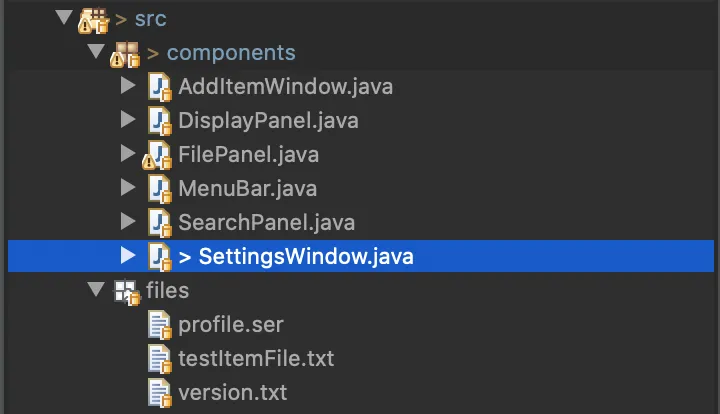Click the MenuBar.java file icon
Screen dimensions: 720x414
159,189
